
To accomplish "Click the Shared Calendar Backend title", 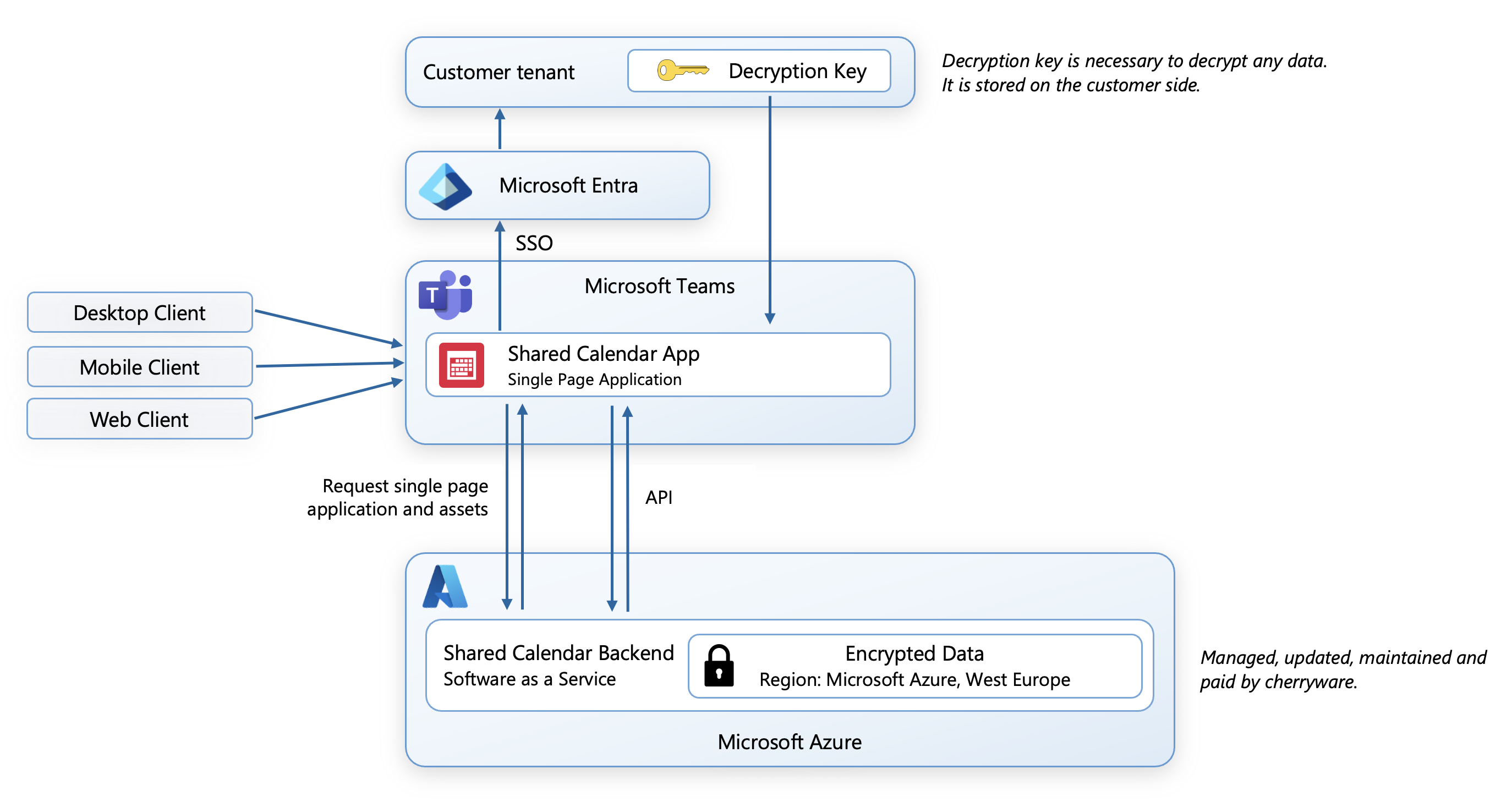I will click(x=558, y=653).
